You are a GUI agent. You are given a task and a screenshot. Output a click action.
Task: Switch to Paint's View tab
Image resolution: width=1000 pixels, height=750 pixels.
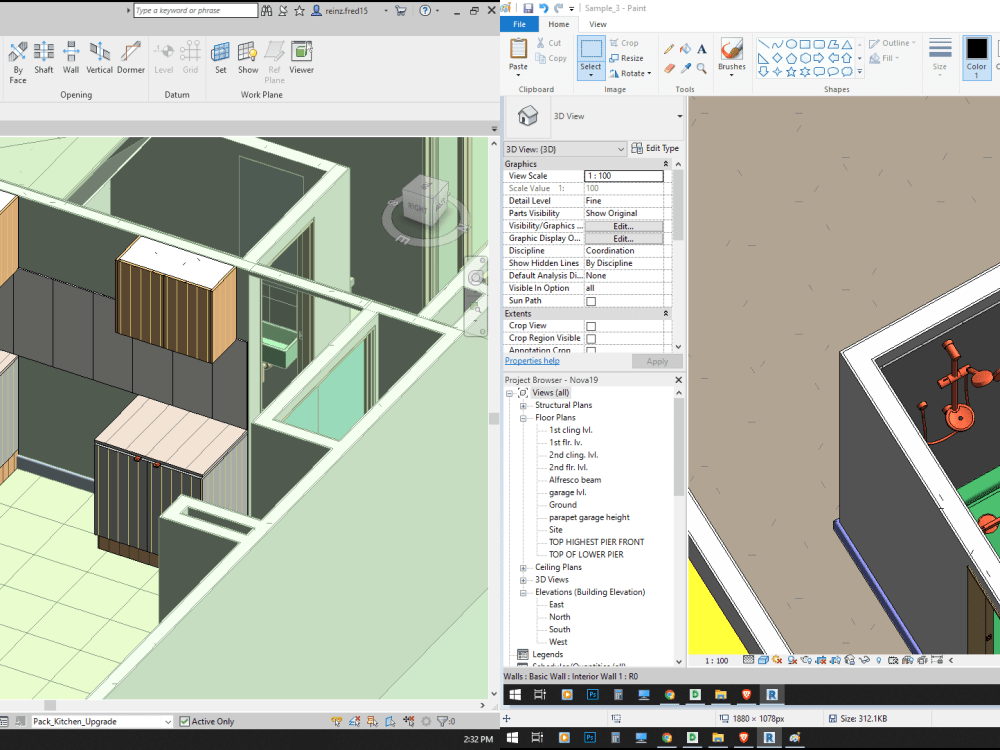pyautogui.click(x=598, y=23)
